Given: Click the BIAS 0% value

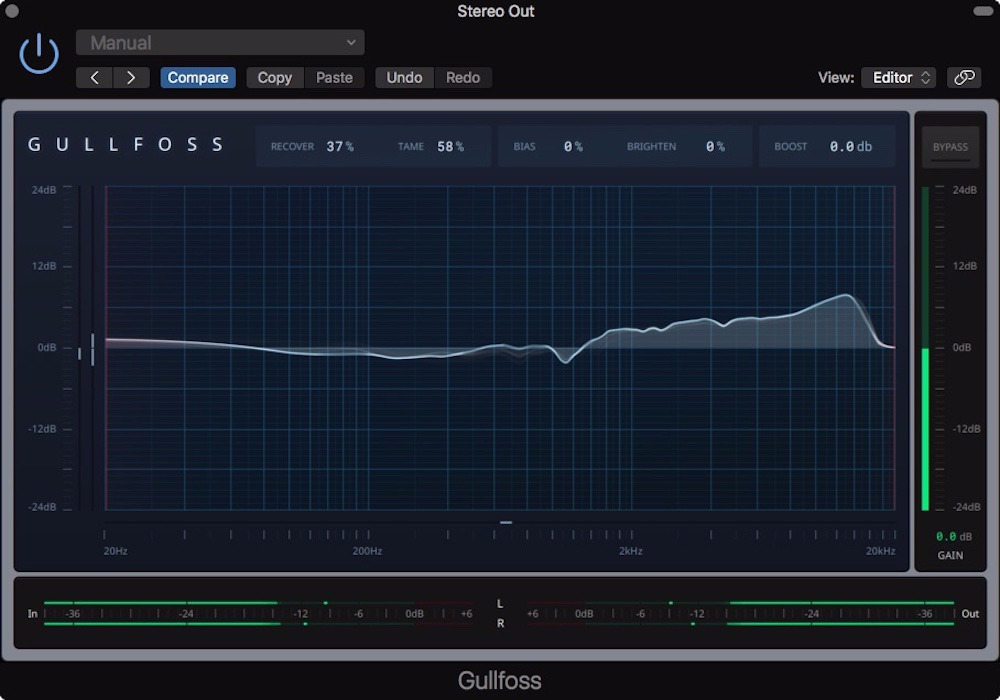Looking at the screenshot, I should coord(572,147).
